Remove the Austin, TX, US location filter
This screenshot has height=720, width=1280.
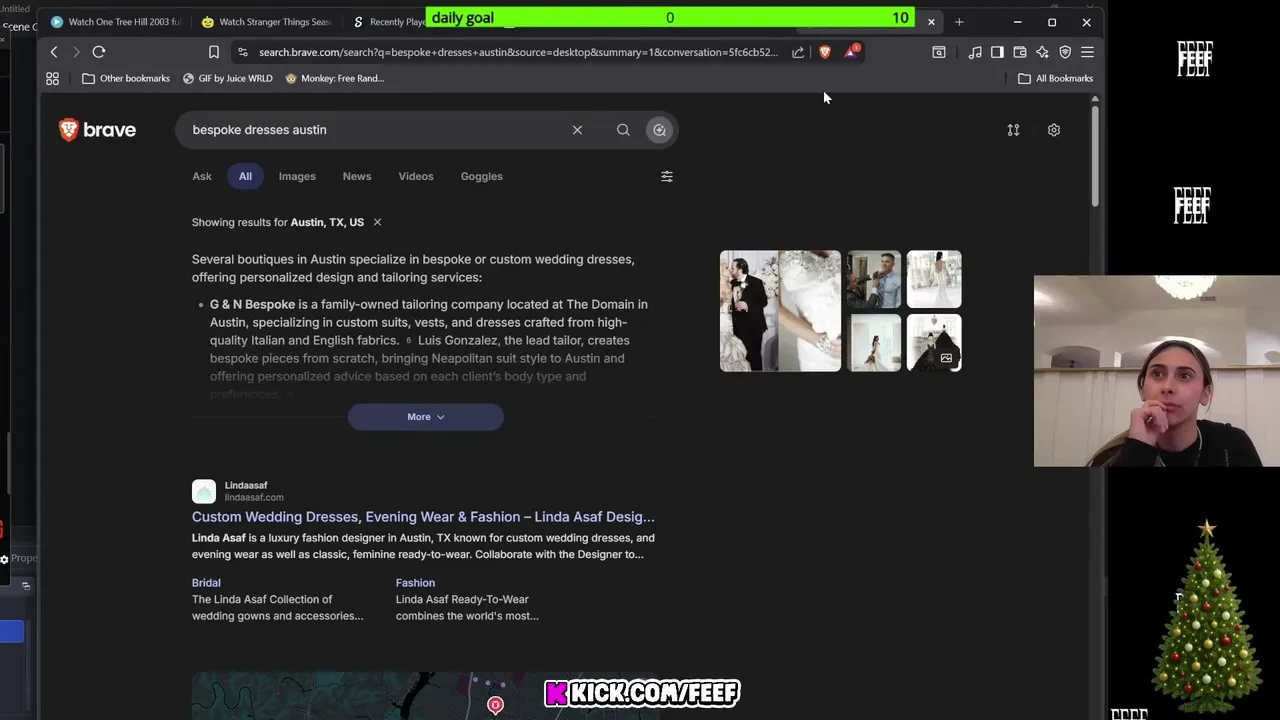pyautogui.click(x=377, y=222)
